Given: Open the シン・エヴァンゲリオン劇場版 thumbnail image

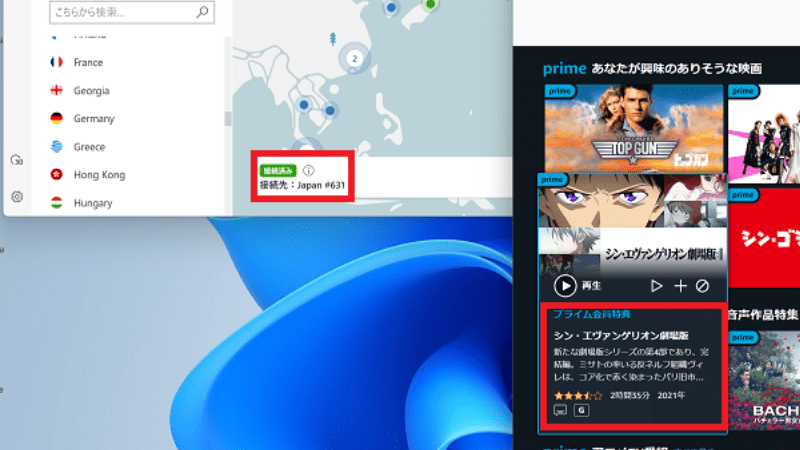Looking at the screenshot, I should (x=633, y=225).
